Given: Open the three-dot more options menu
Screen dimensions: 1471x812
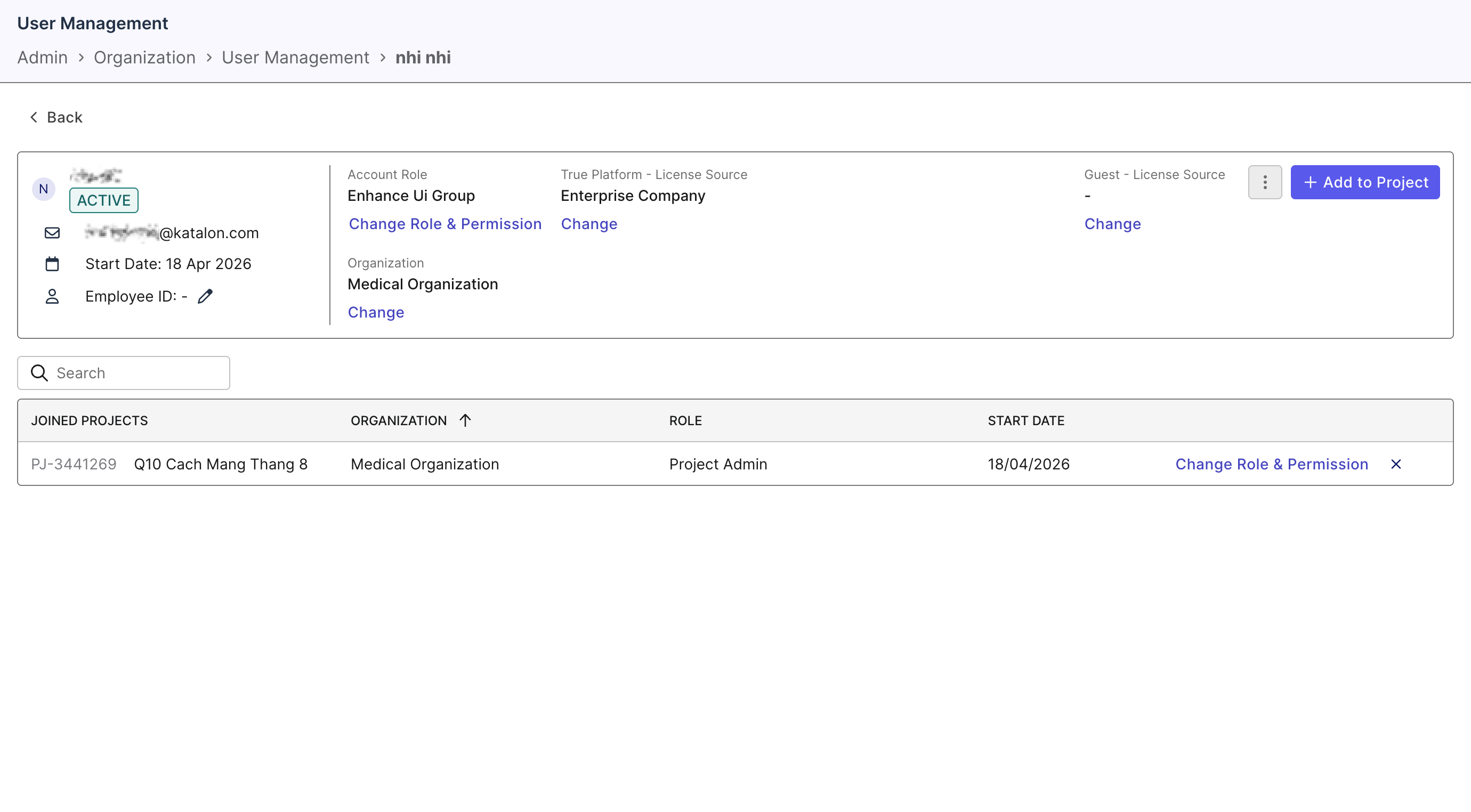Looking at the screenshot, I should tap(1264, 182).
